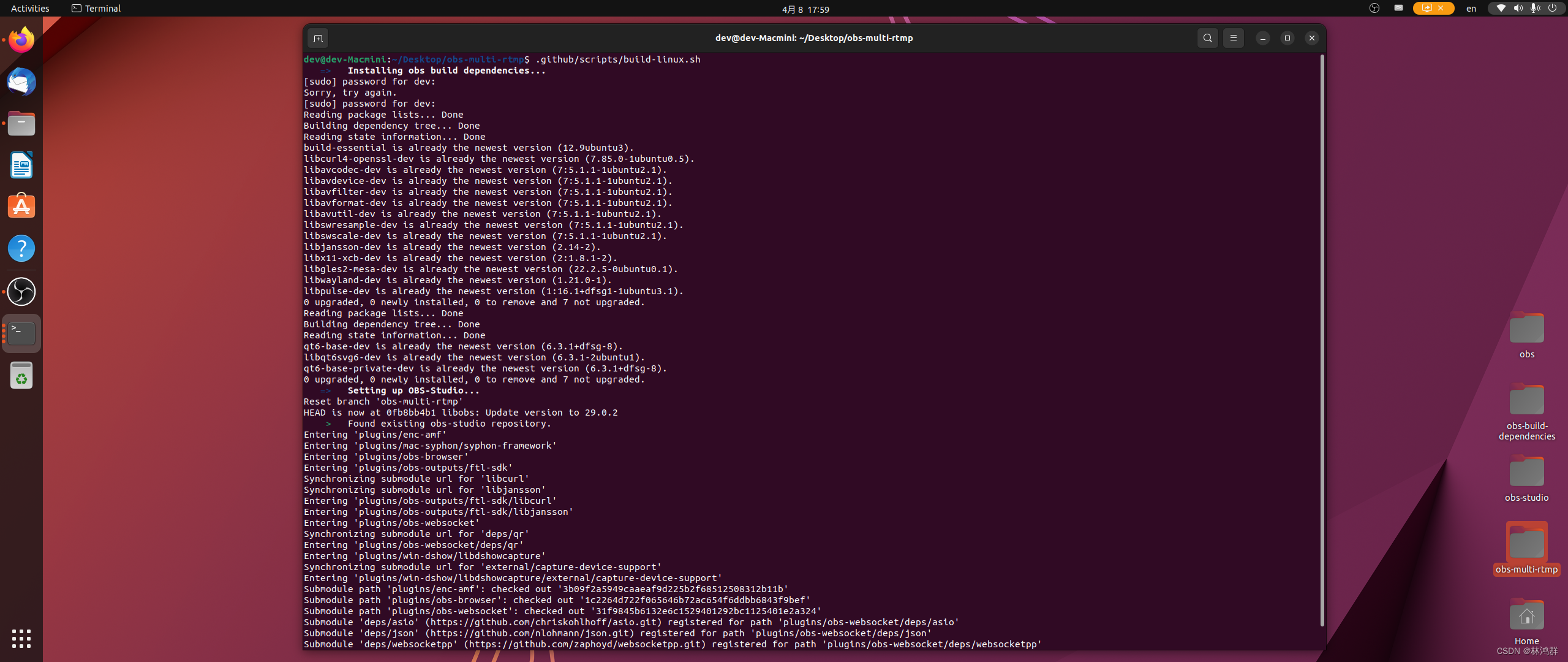The height and width of the screenshot is (662, 1568).
Task: Search in the terminal window
Action: 1207,38
